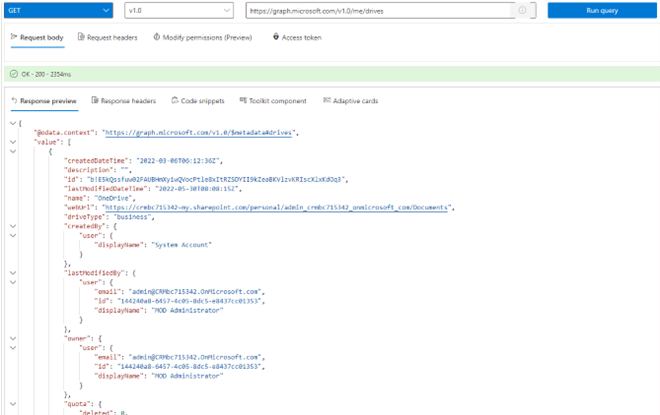This screenshot has height=415, width=660.
Task: Click the Modify permissions shield icon
Action: click(x=157, y=37)
